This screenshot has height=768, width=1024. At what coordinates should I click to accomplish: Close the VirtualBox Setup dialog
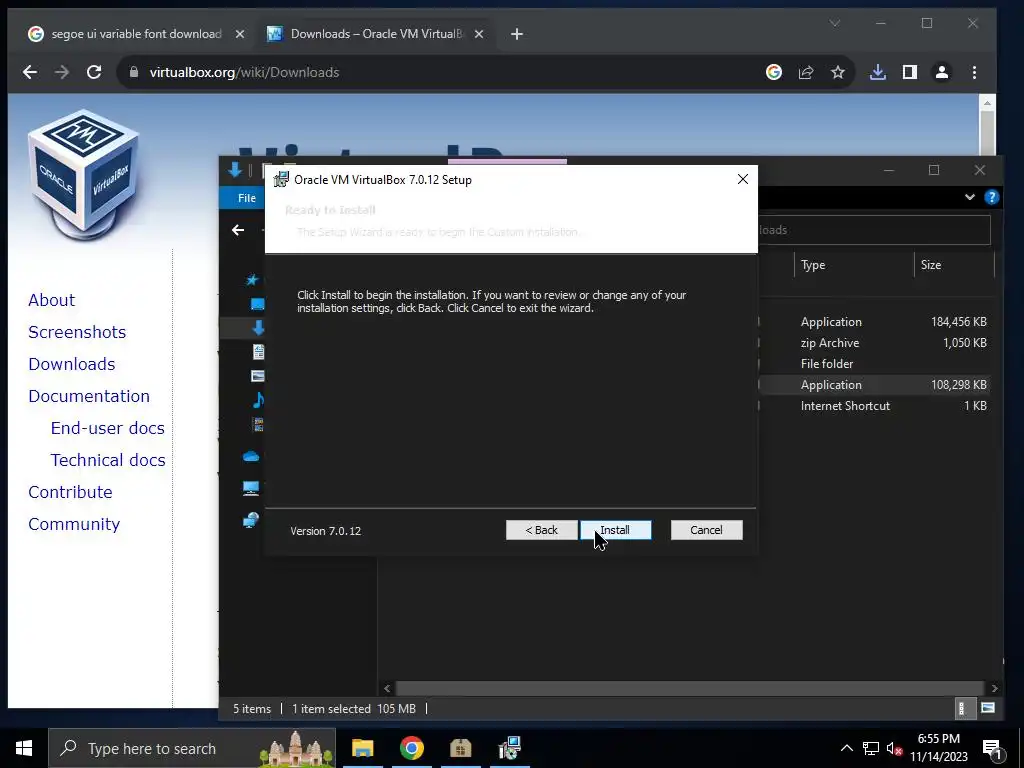tap(743, 179)
